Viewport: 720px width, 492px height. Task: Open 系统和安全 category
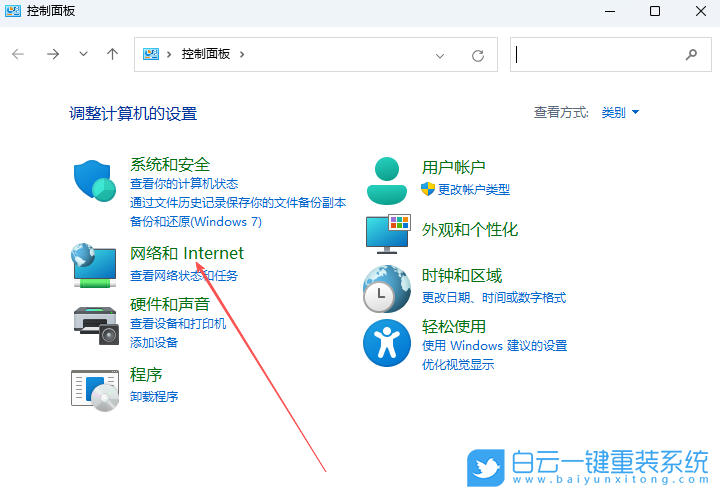point(170,164)
